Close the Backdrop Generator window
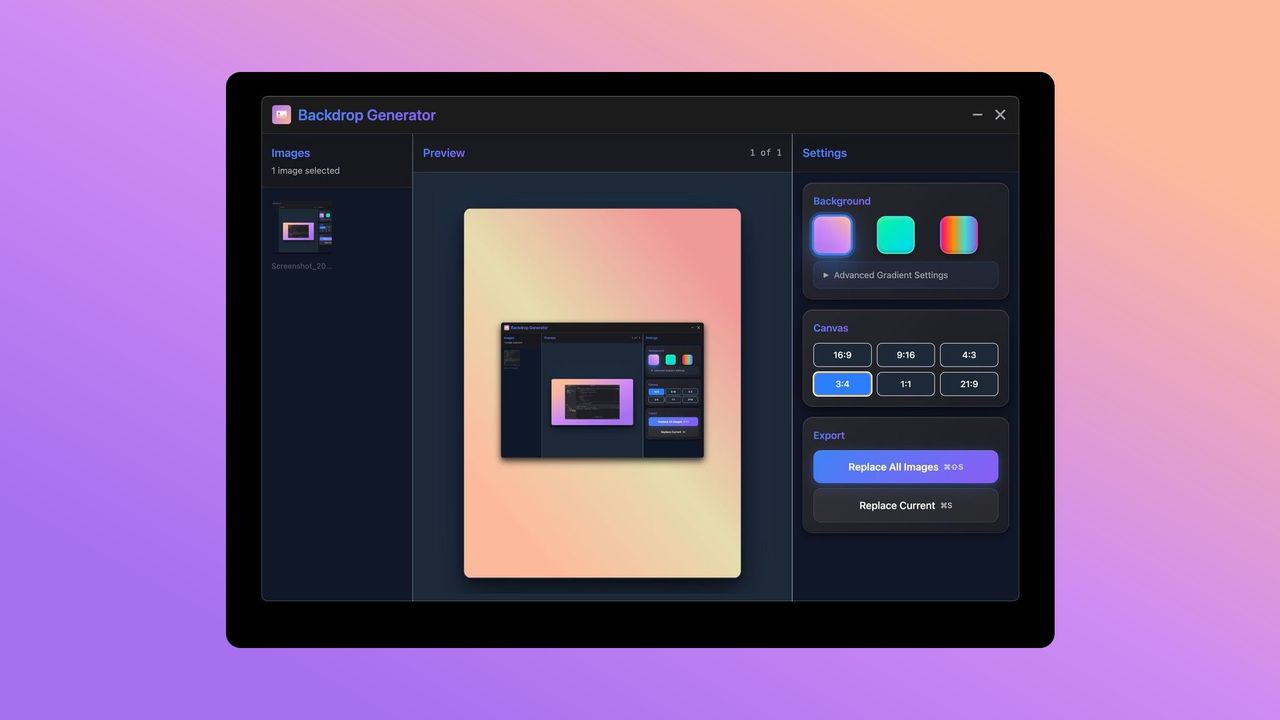This screenshot has width=1280, height=720. (1000, 115)
